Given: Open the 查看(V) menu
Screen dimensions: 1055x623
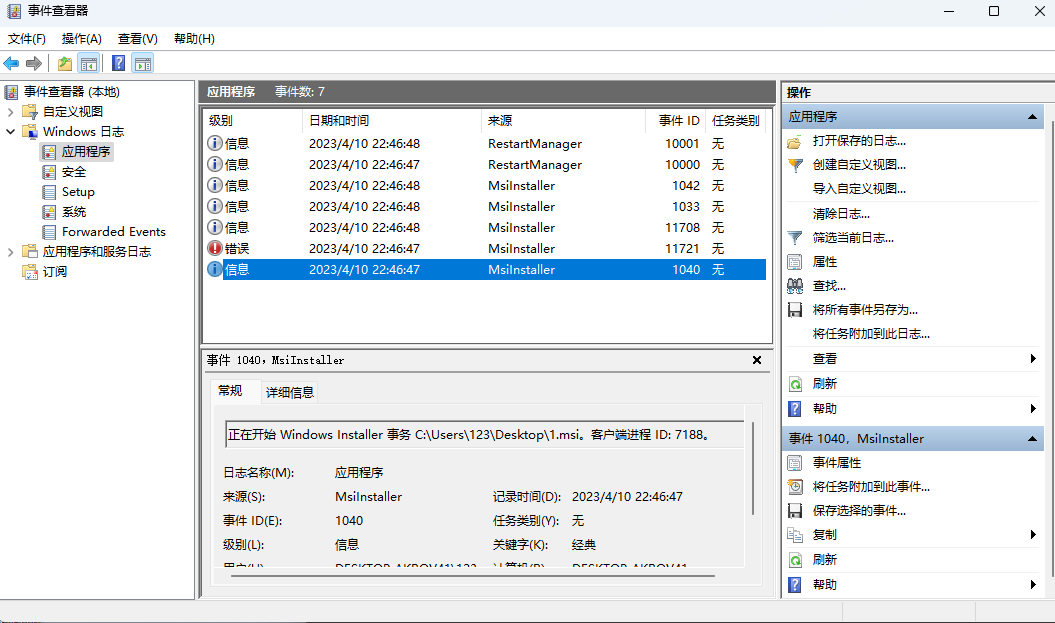Looking at the screenshot, I should pyautogui.click(x=137, y=39).
